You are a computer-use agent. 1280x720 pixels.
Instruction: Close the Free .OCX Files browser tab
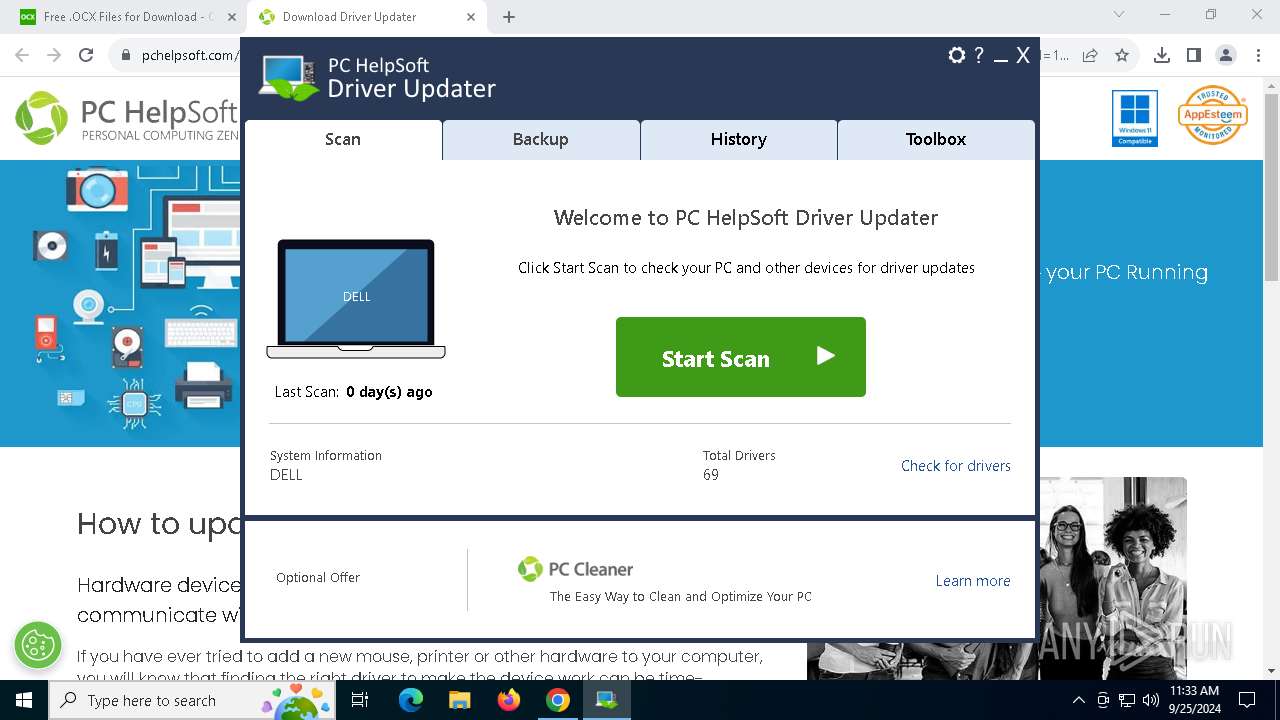coord(232,17)
